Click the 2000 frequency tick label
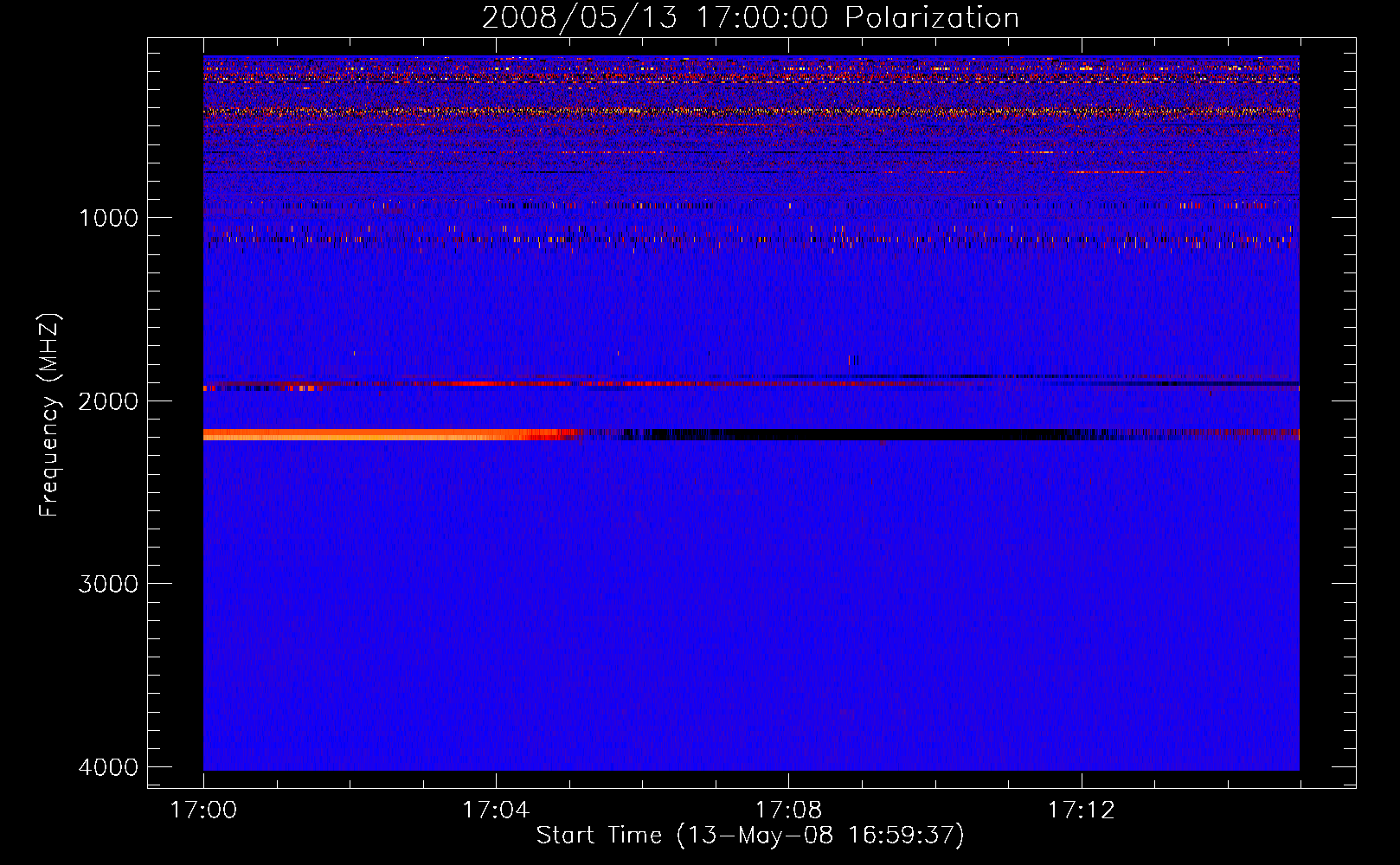Image resolution: width=1400 pixels, height=865 pixels. (108, 400)
